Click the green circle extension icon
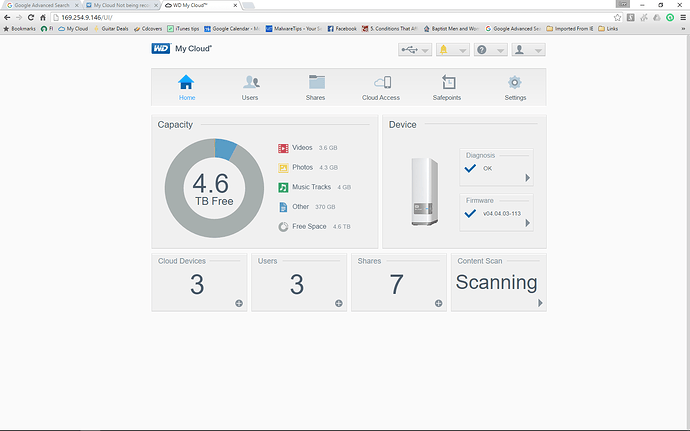This screenshot has width=690, height=431. click(x=670, y=18)
